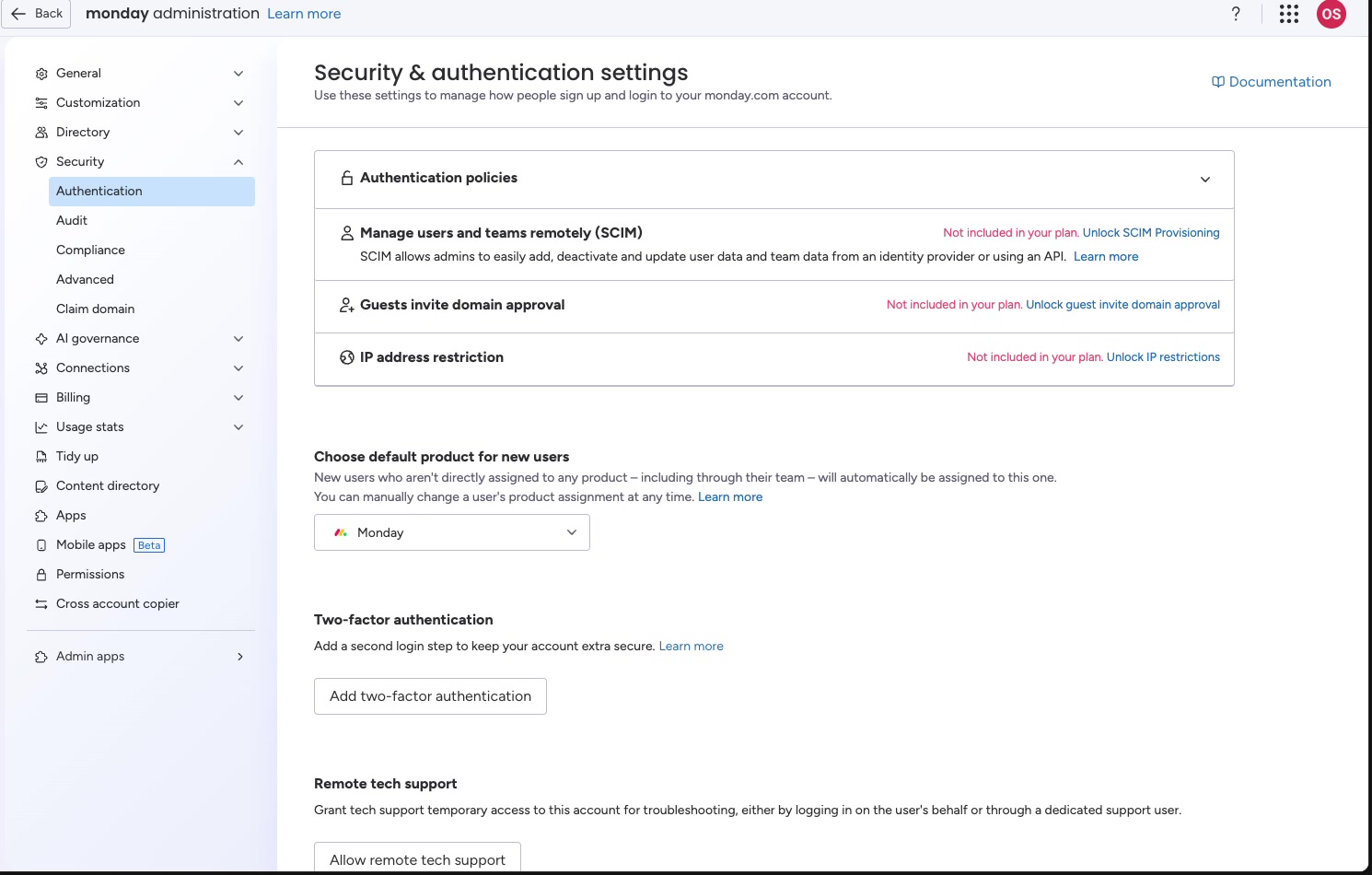Click the Authentication policies lock icon
The image size is (1372, 875).
(x=347, y=179)
